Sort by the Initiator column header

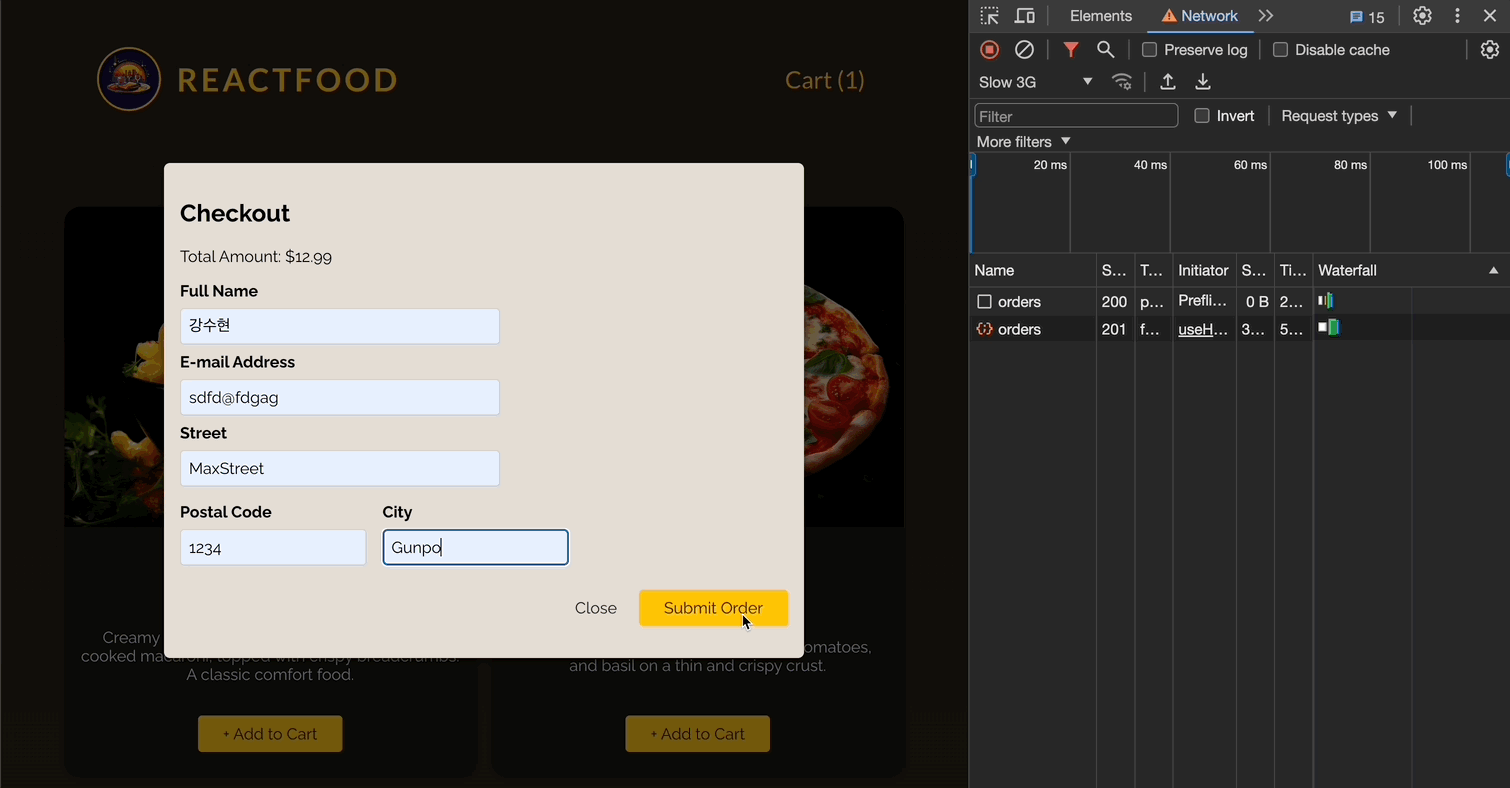[x=1203, y=271]
